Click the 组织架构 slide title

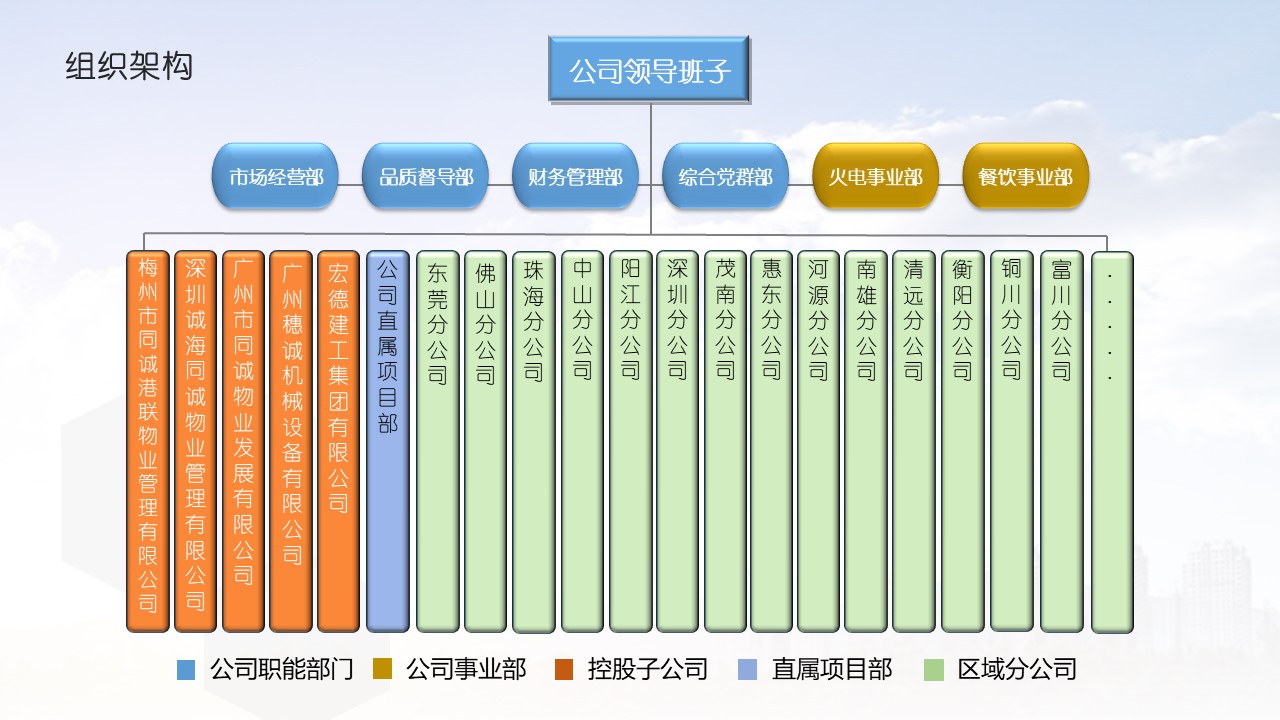coord(129,66)
